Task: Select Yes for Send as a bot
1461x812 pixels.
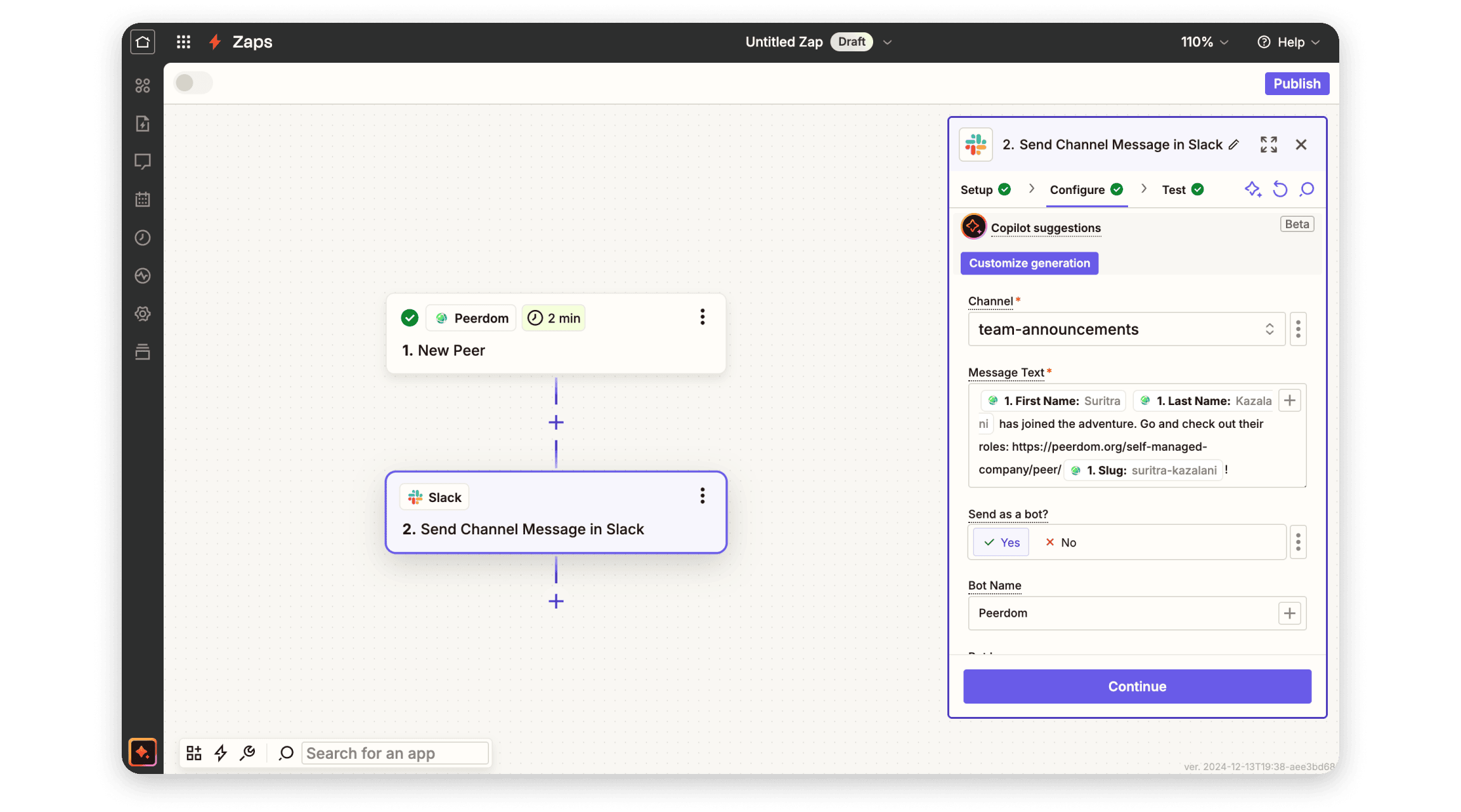Action: click(x=1001, y=543)
